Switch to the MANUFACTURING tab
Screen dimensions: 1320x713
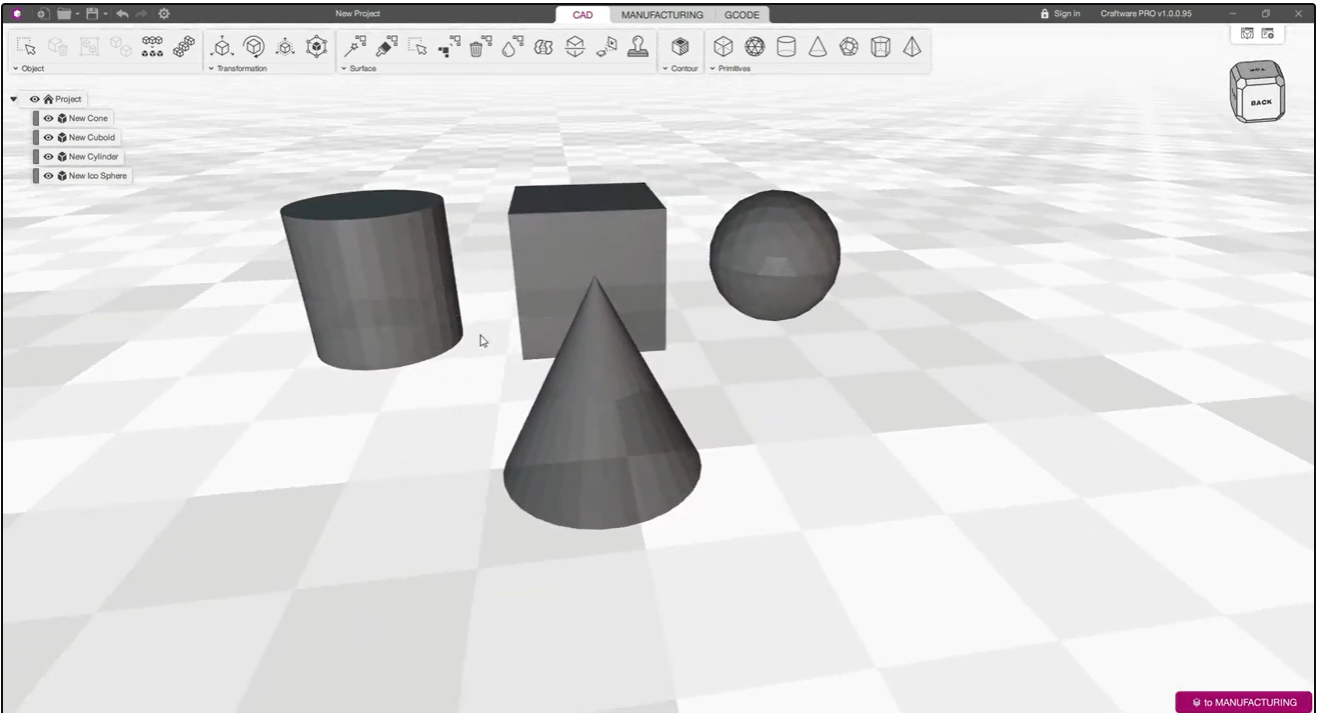tap(661, 15)
